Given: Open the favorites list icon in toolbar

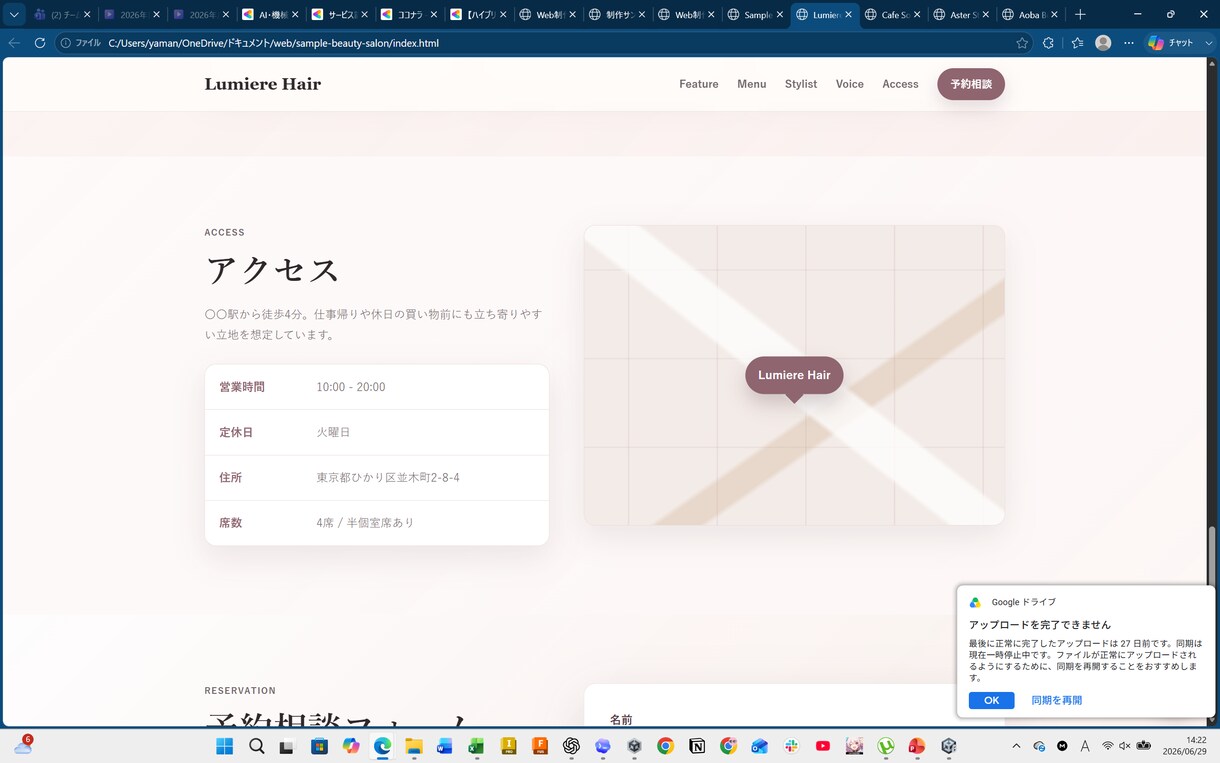Looking at the screenshot, I should [1077, 43].
